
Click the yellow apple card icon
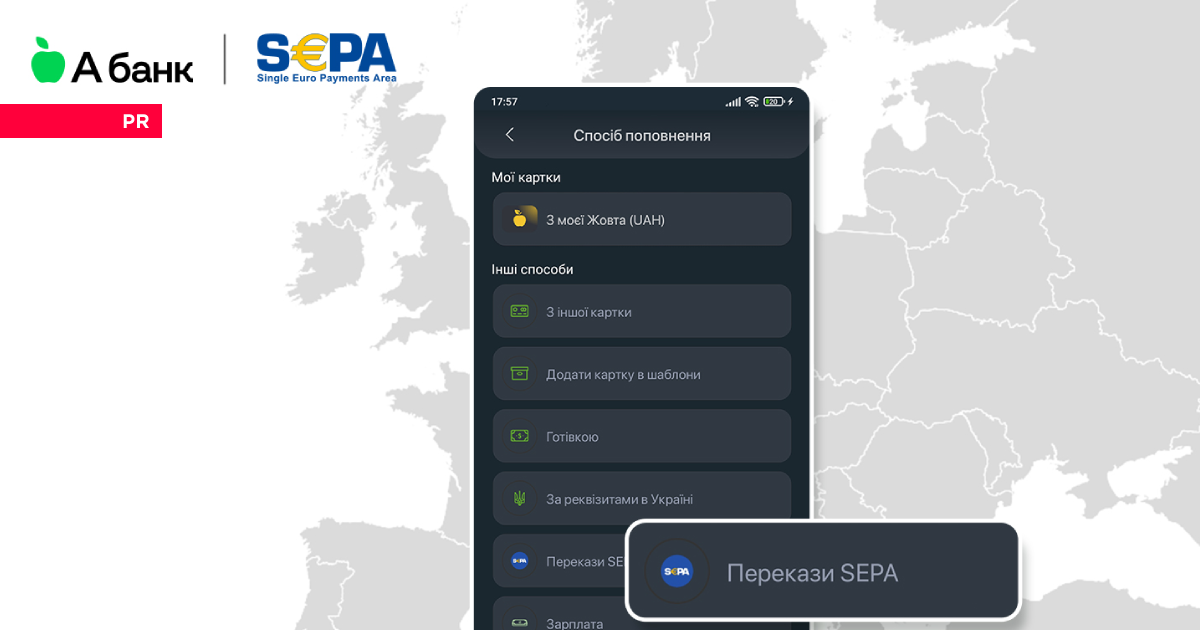pos(520,218)
